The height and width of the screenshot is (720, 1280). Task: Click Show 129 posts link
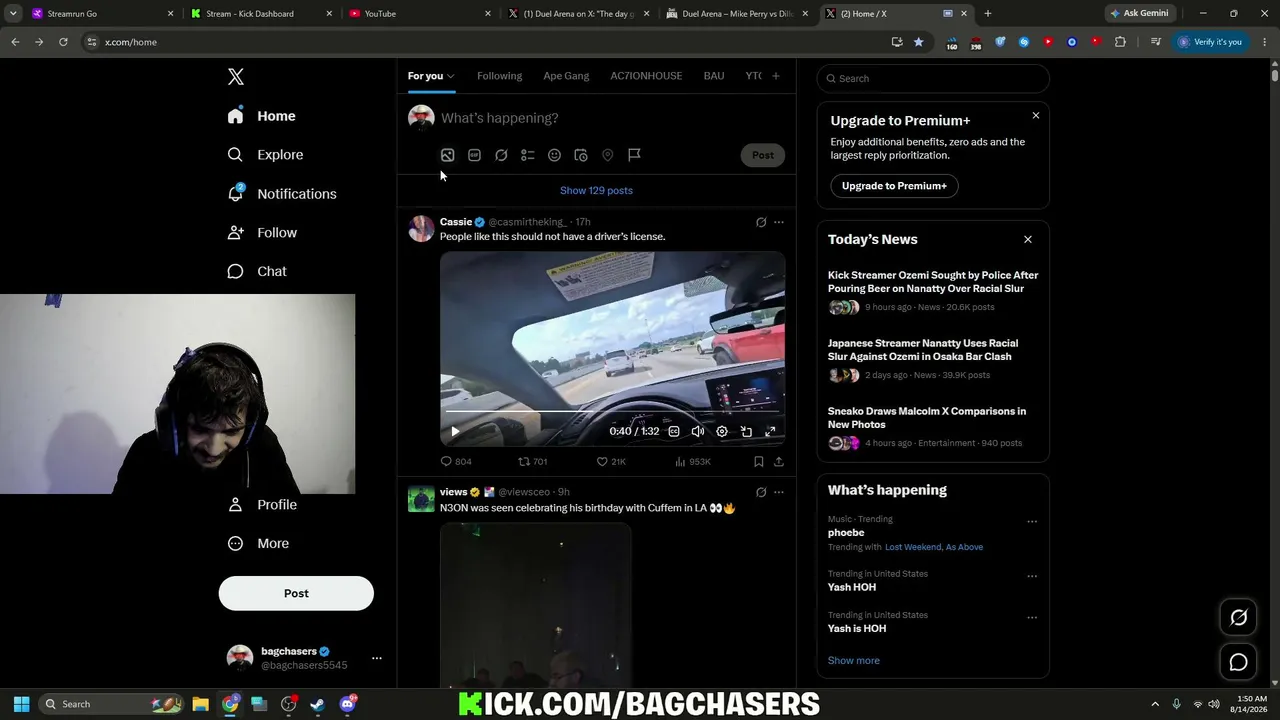point(596,190)
